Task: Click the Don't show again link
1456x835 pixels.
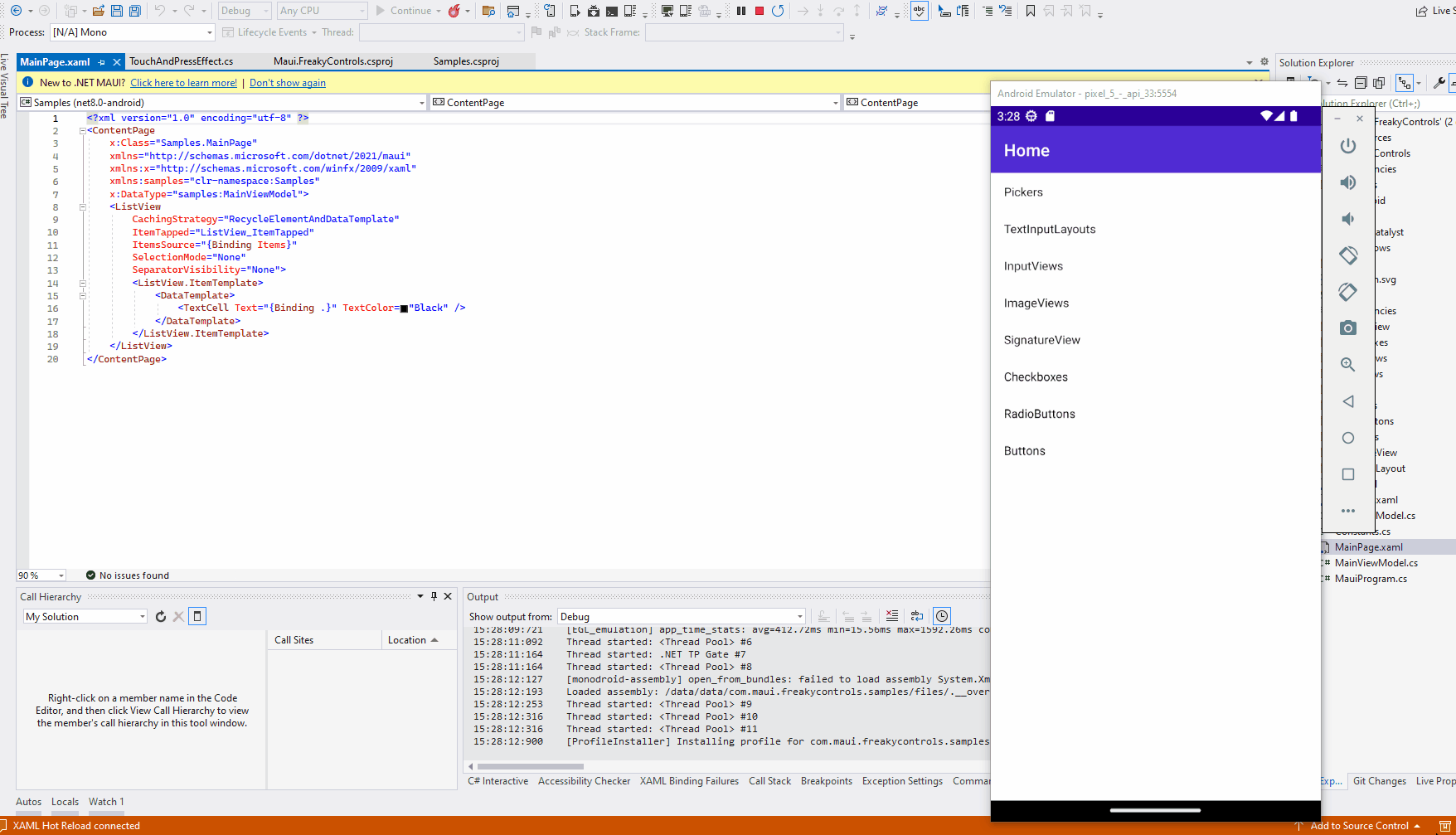Action: tap(287, 82)
